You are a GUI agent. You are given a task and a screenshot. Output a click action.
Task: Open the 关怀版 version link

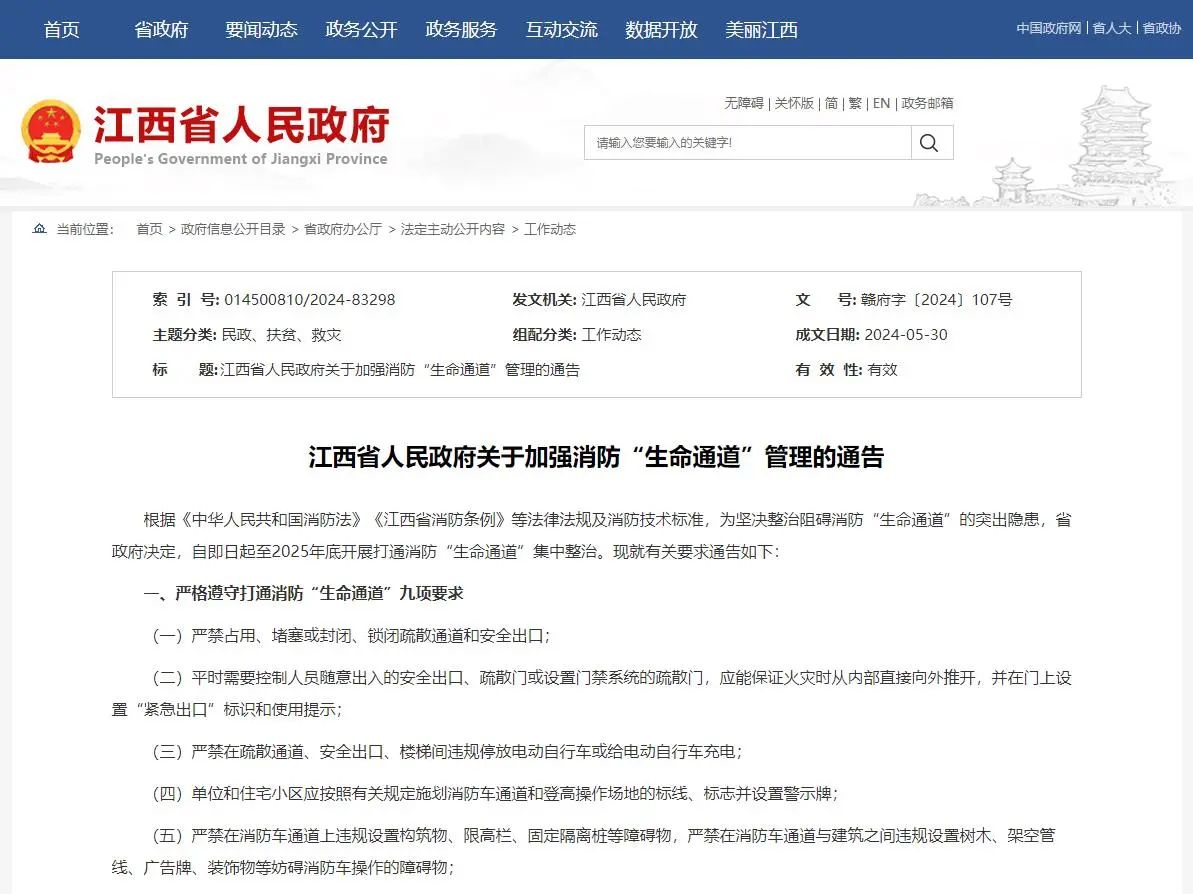794,103
